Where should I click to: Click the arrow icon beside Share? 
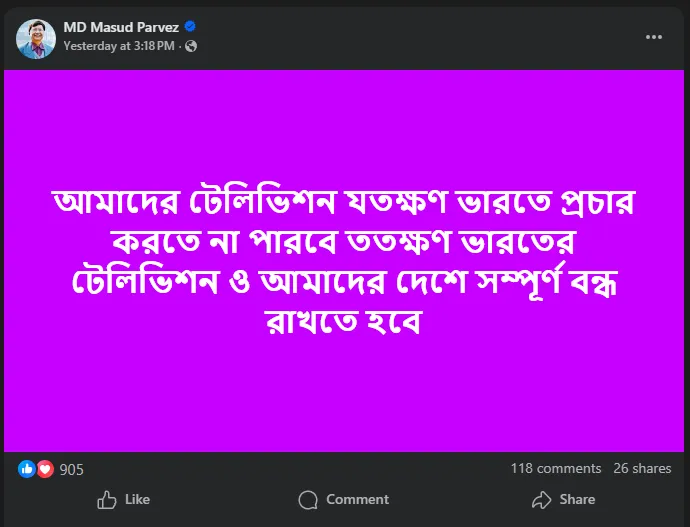[541, 499]
